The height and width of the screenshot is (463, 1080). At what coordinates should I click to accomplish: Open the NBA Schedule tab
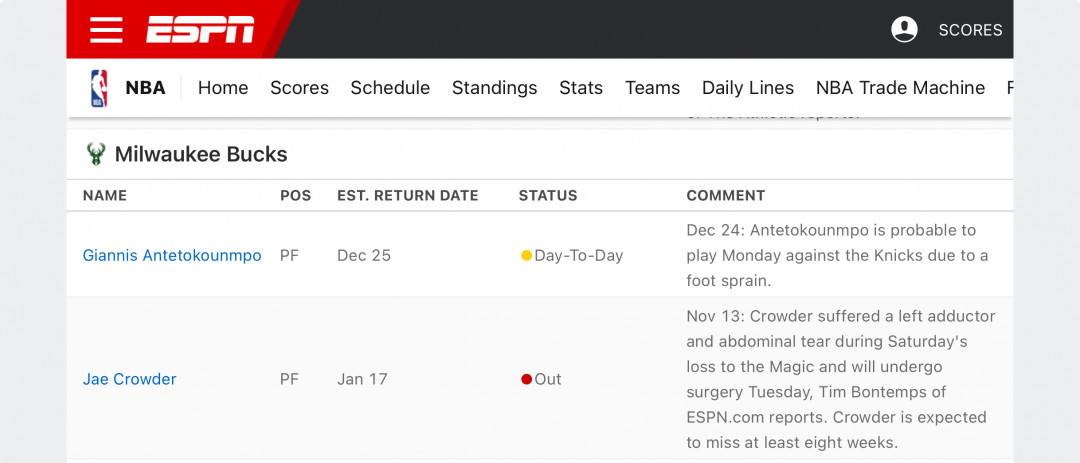point(391,88)
